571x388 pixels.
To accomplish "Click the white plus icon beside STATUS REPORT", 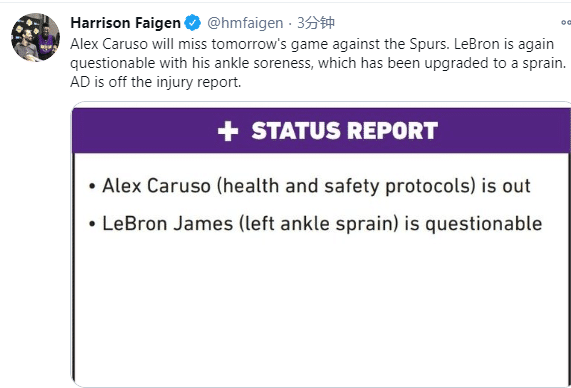I will (x=228, y=131).
